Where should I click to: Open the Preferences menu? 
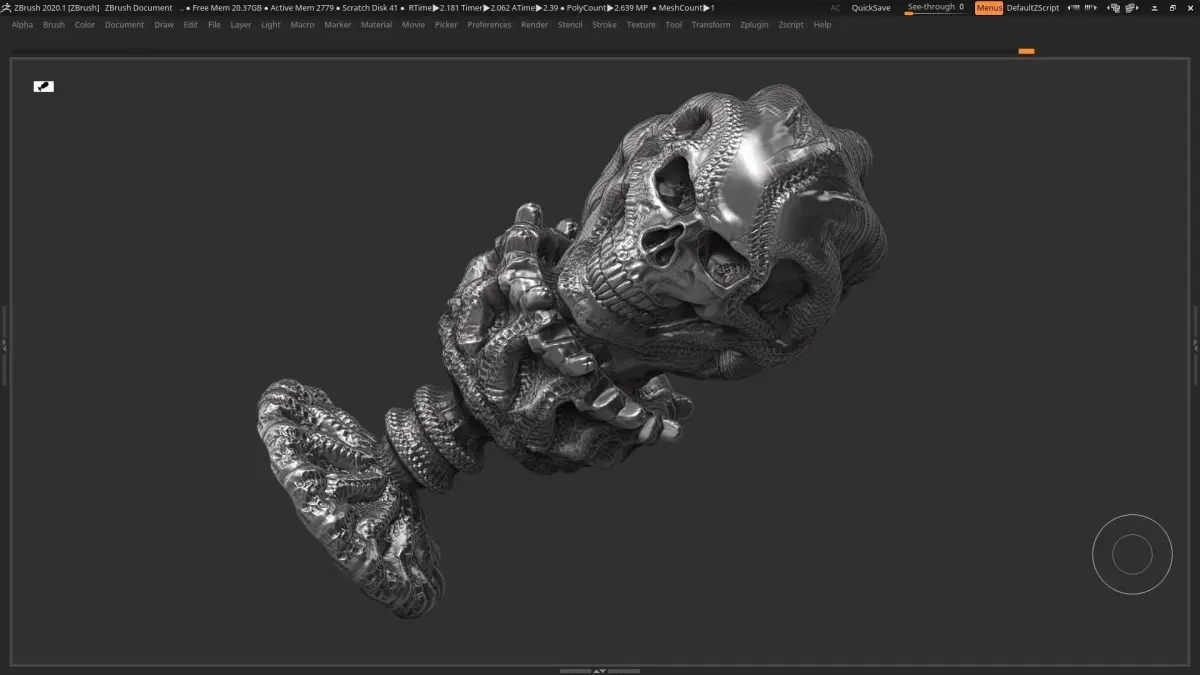489,25
